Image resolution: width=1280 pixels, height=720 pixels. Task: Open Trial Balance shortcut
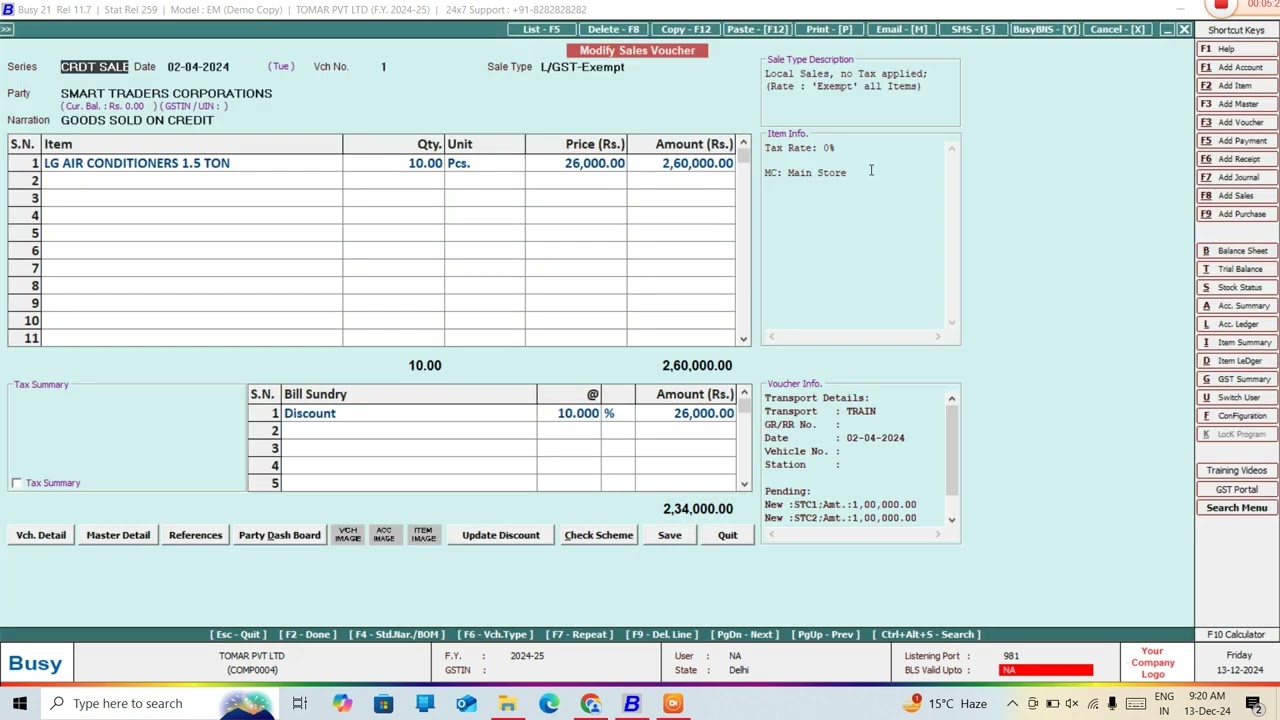pos(1236,269)
